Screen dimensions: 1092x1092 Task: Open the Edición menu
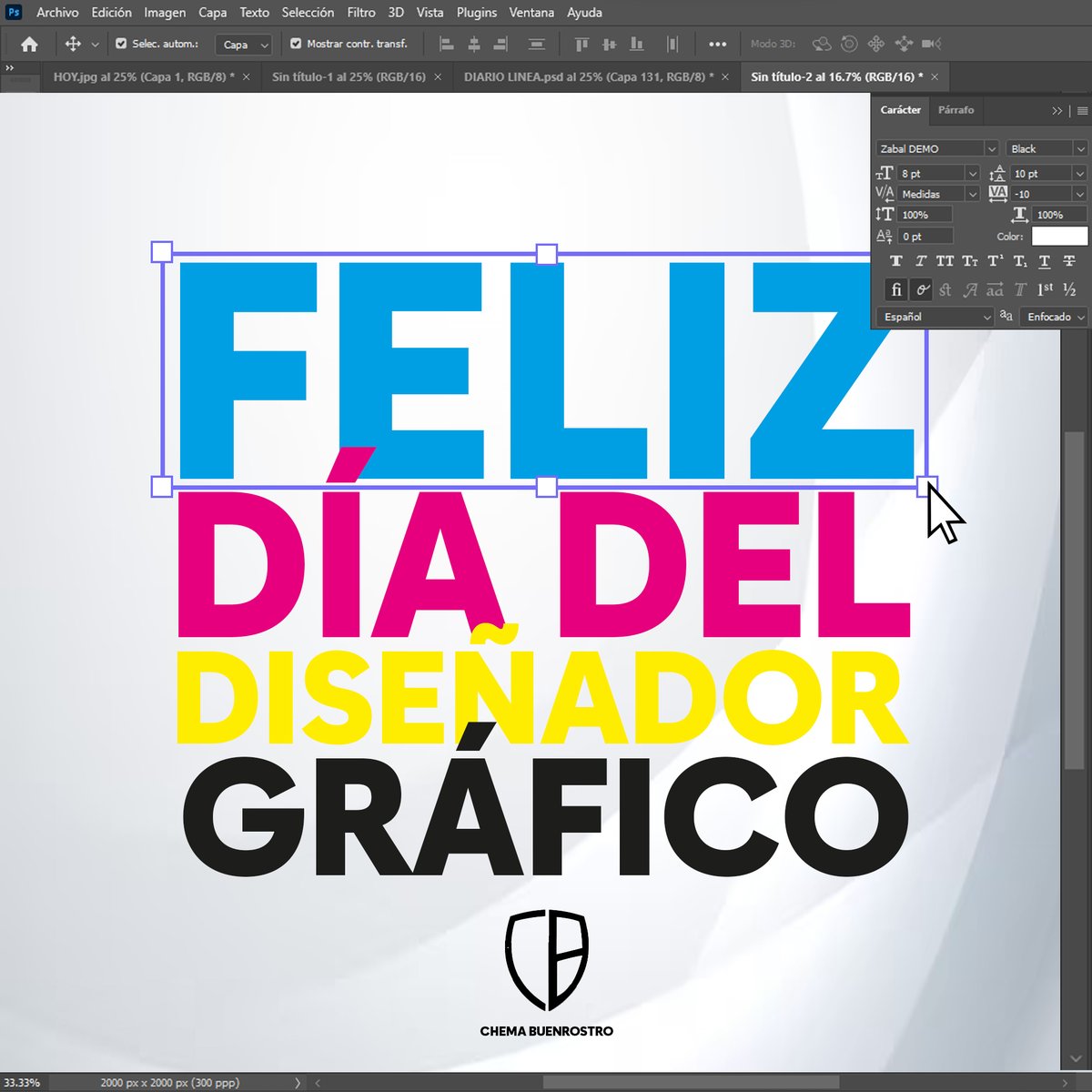(112, 13)
